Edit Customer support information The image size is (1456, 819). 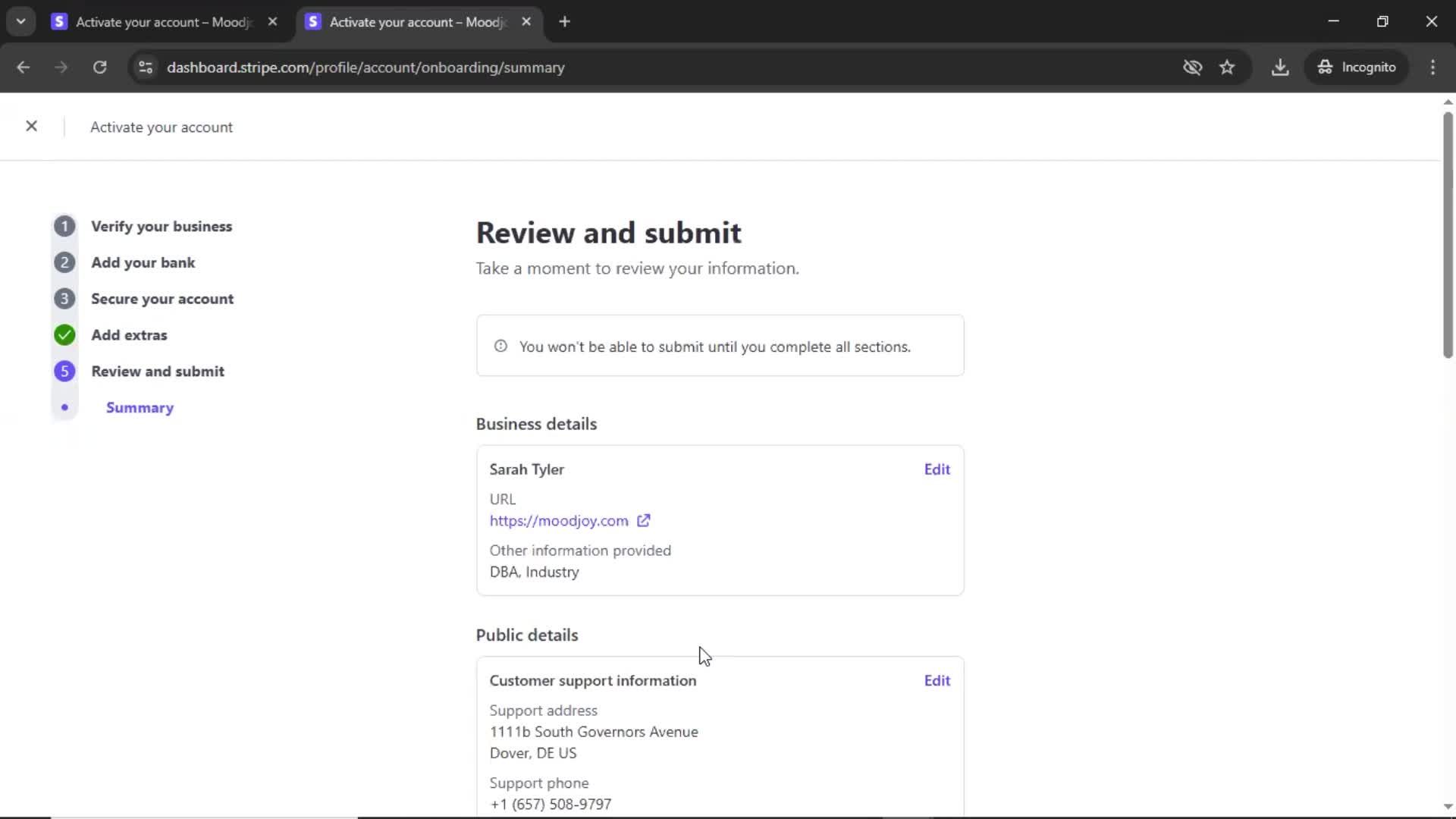point(937,680)
